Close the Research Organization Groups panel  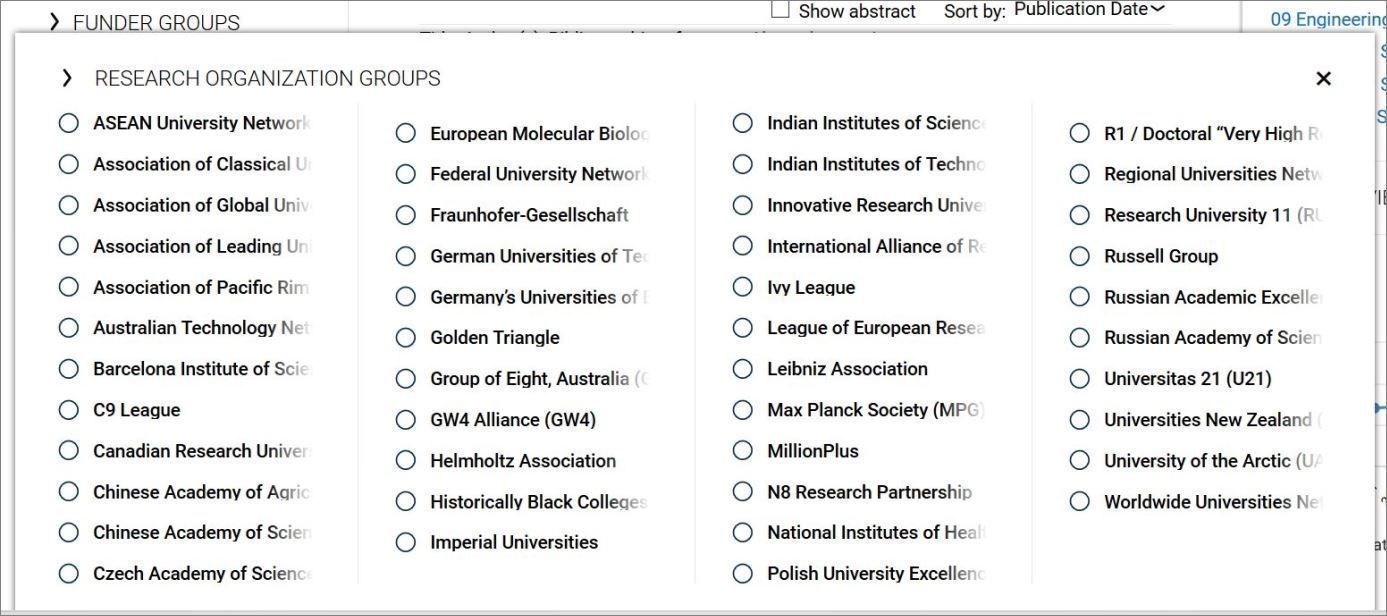pos(1323,78)
